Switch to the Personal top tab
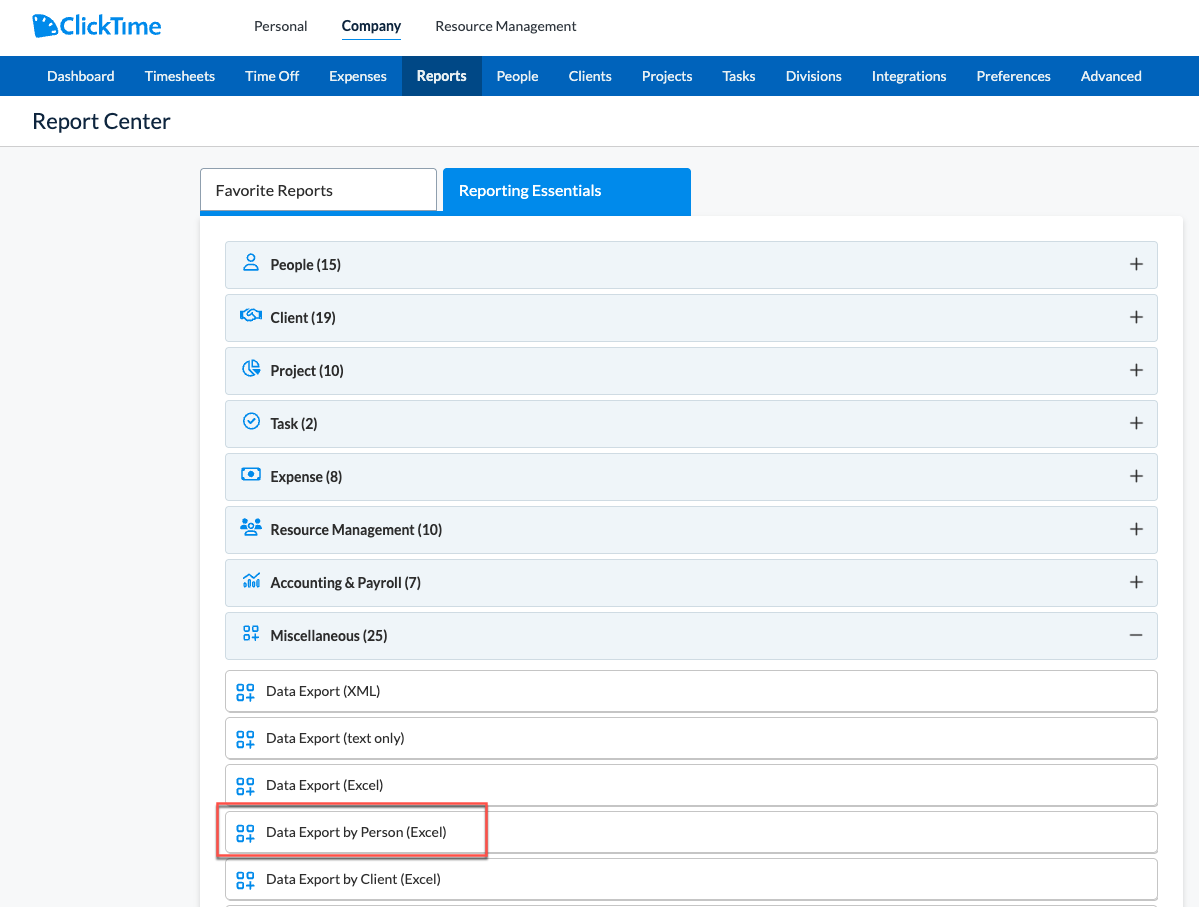Viewport: 1199px width, 907px height. [x=281, y=26]
